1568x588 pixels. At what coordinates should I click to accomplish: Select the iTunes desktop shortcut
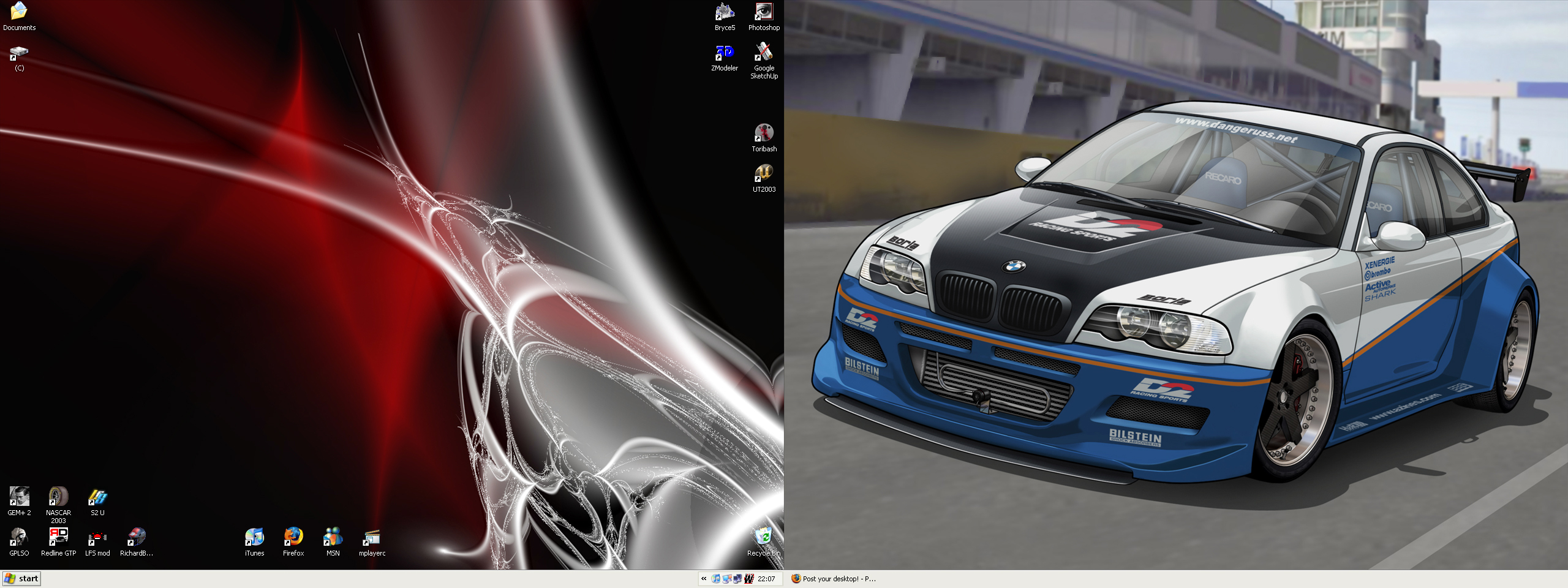coord(254,542)
